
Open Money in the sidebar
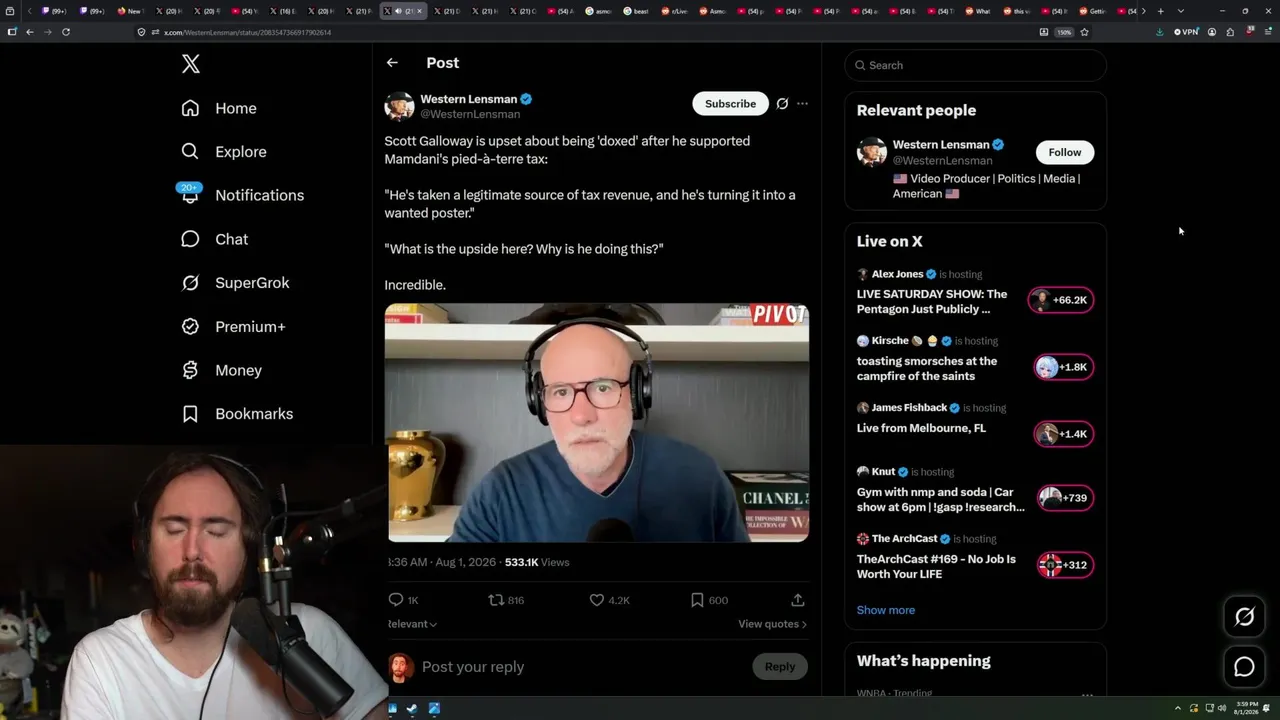[x=221, y=370]
